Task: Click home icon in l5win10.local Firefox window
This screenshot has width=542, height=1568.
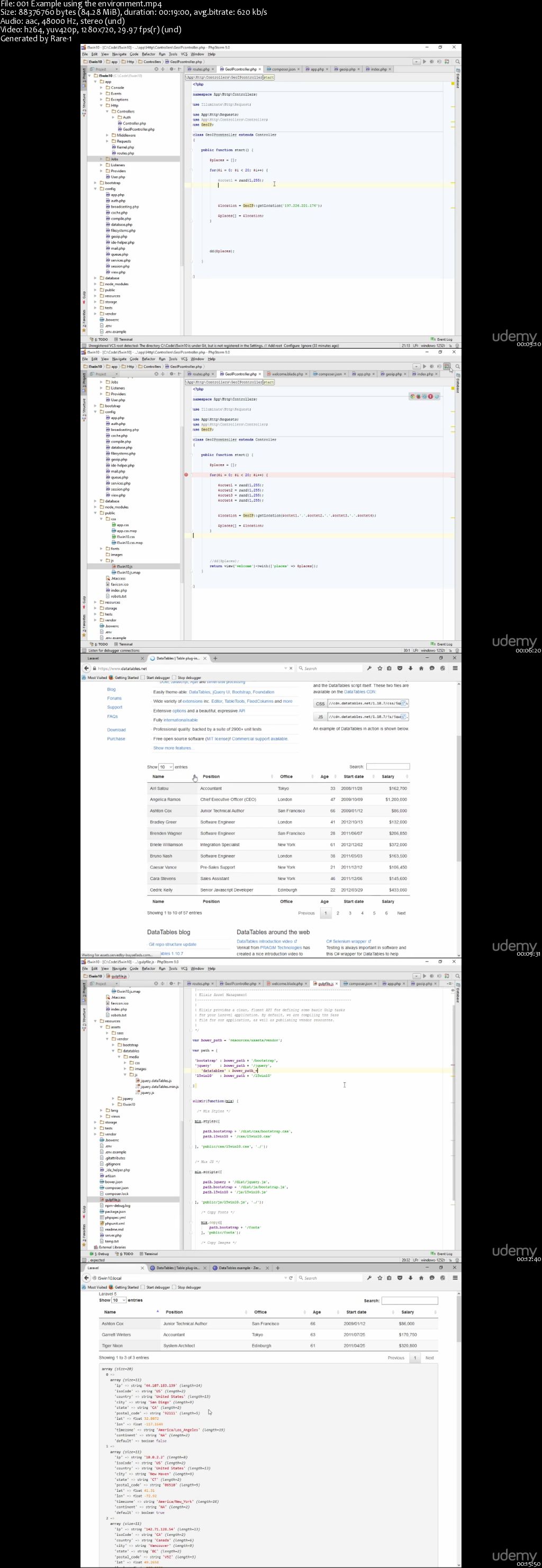Action: coord(421,1277)
